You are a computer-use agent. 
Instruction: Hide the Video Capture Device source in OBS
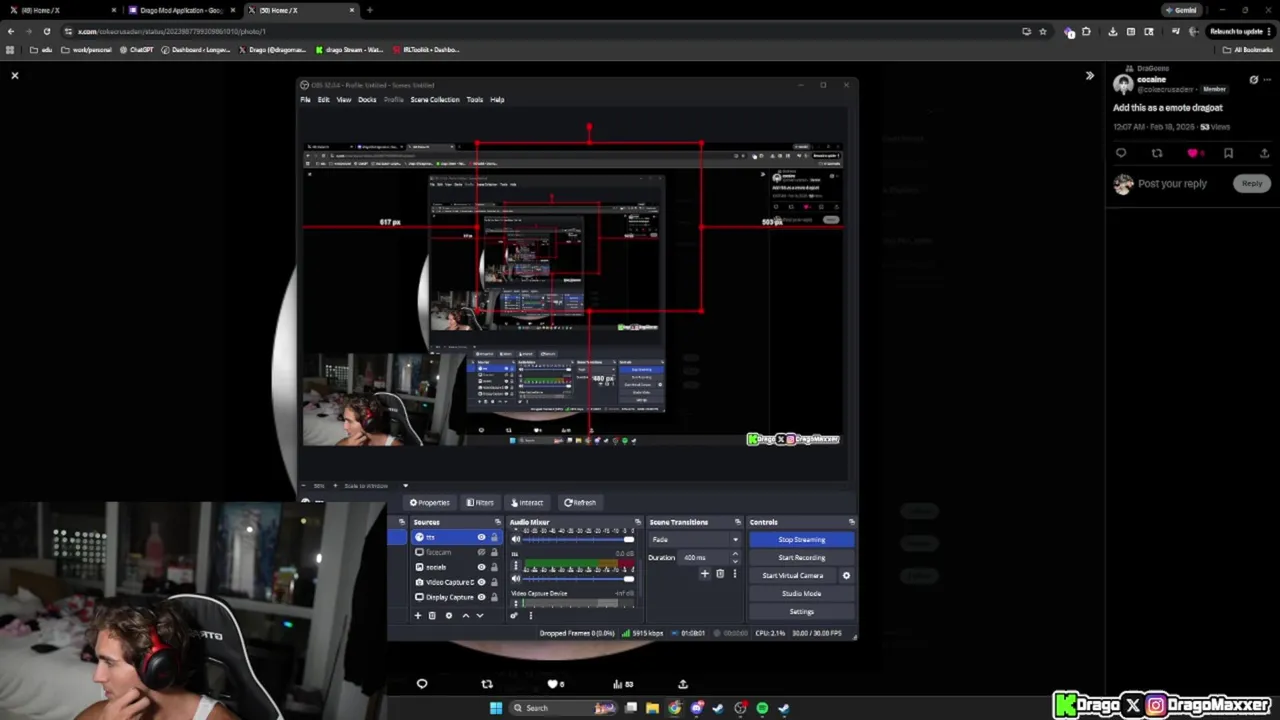481,582
